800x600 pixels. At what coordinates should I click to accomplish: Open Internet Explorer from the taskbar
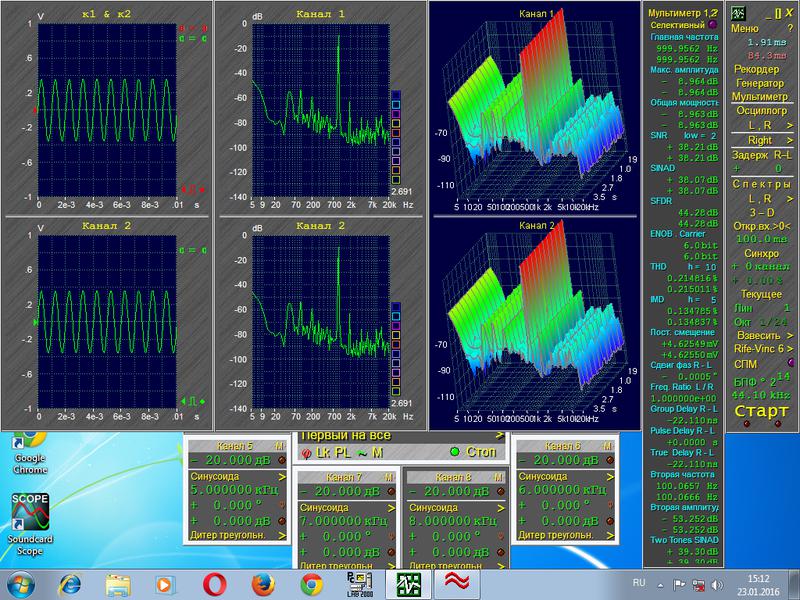(x=70, y=585)
